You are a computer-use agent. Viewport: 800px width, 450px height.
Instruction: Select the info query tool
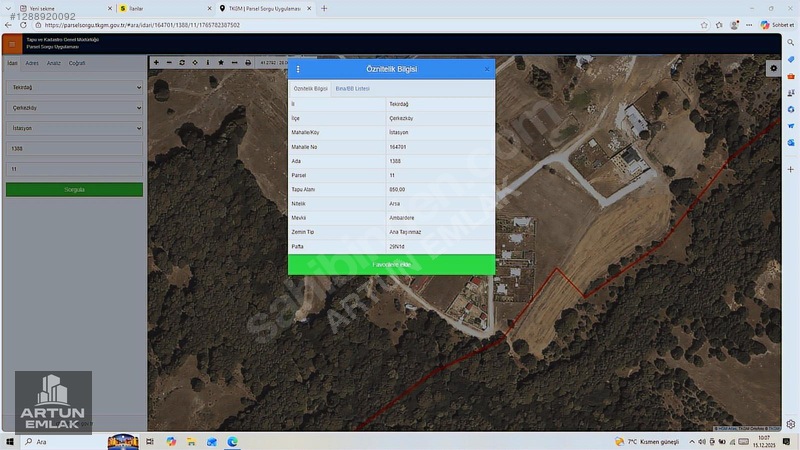(208, 62)
